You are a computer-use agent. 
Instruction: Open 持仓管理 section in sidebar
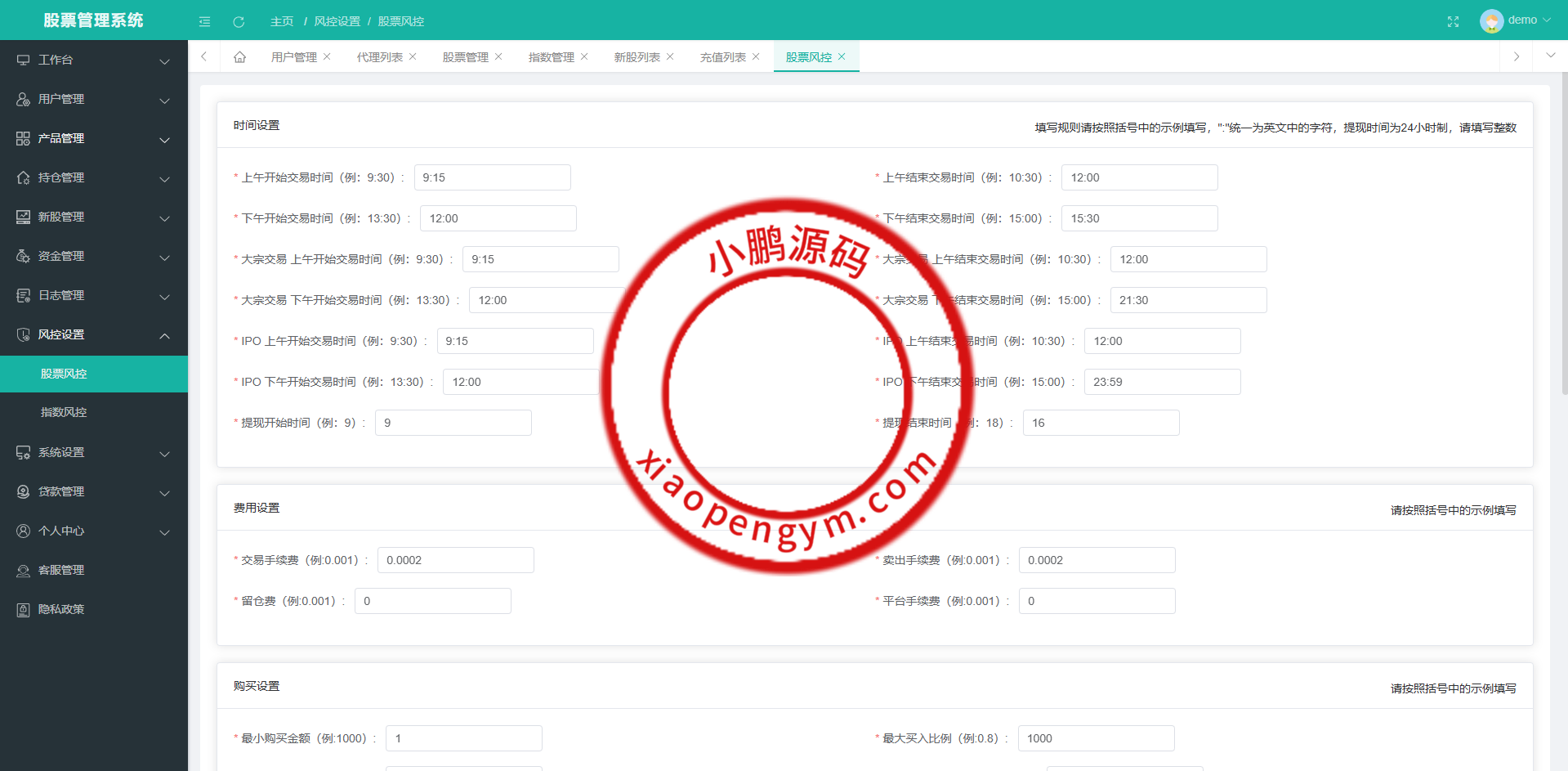click(61, 177)
